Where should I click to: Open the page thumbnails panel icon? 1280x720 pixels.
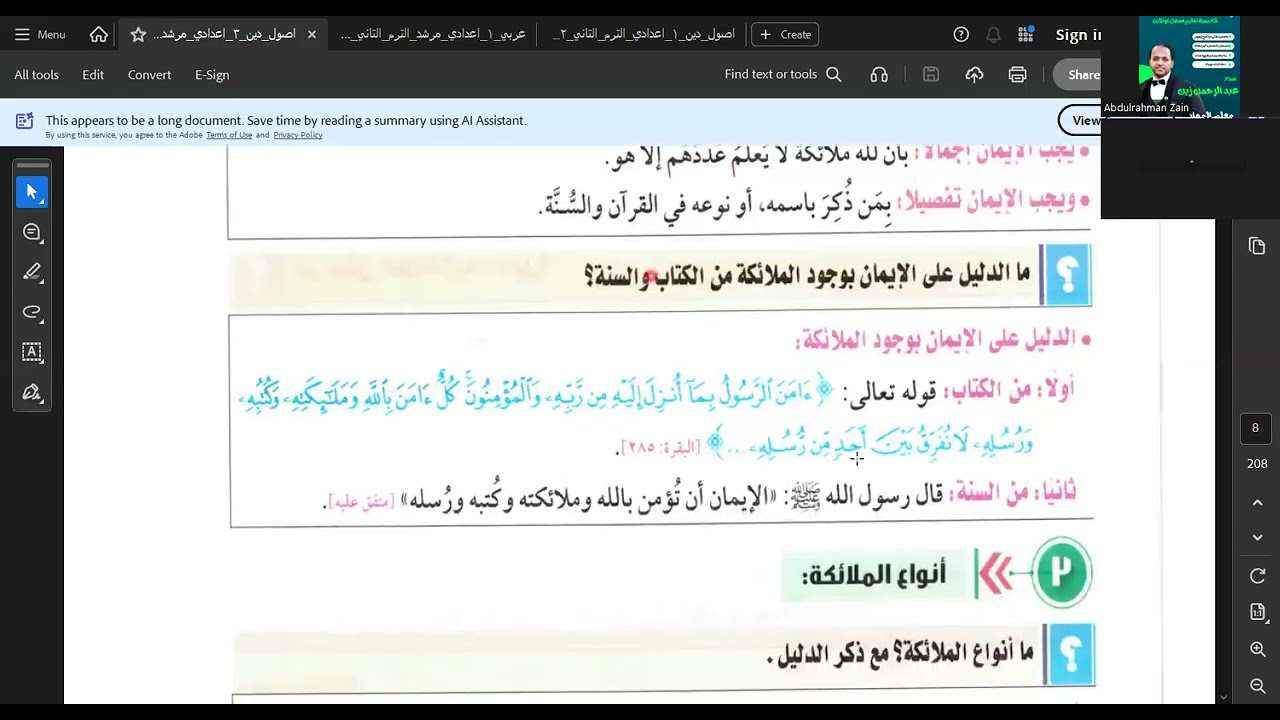coord(1257,246)
